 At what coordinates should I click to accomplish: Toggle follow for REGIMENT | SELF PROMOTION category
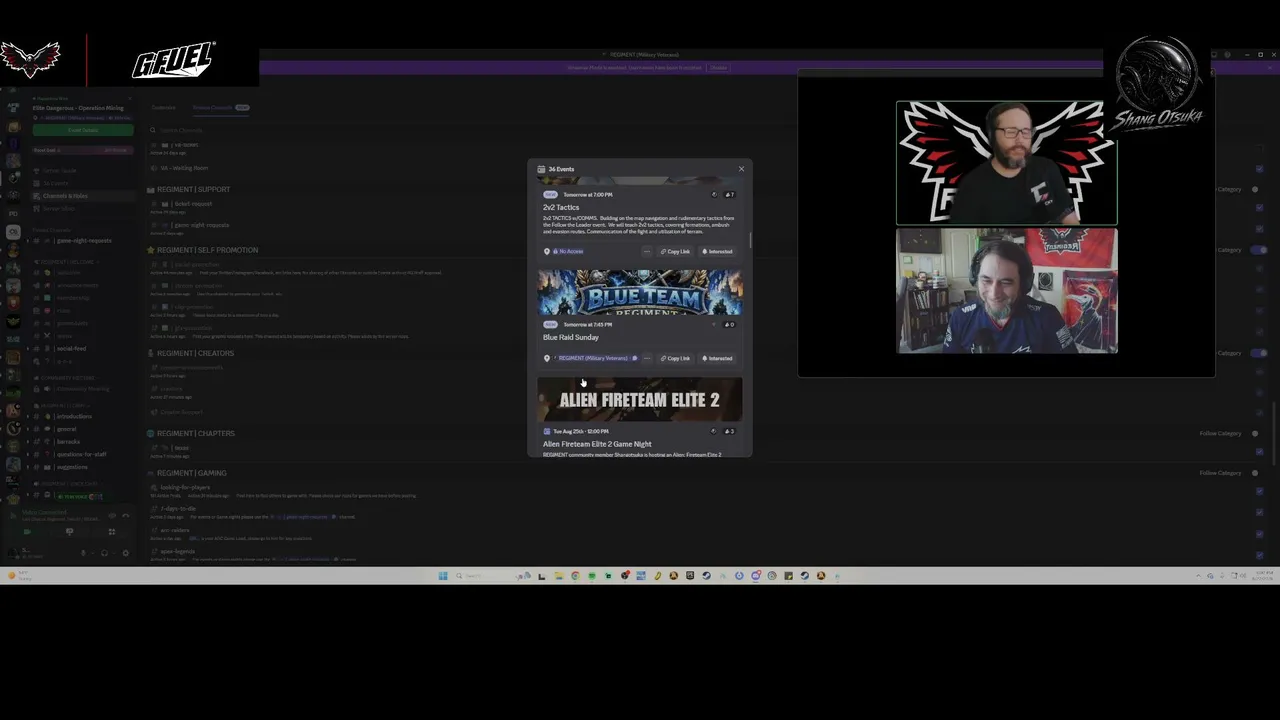click(1260, 250)
